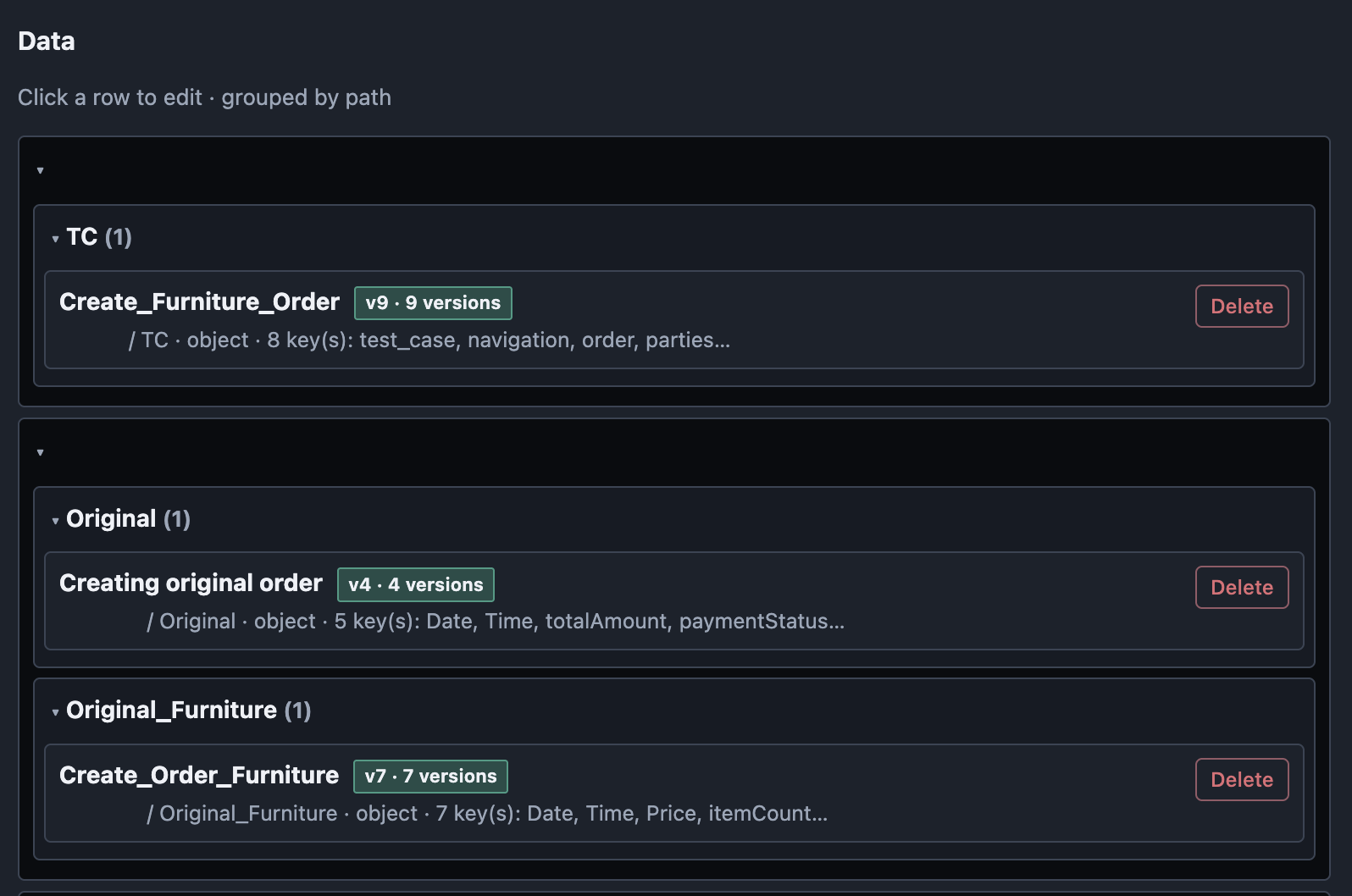
Task: Collapse the unnamed group above Original
Action: point(40,453)
